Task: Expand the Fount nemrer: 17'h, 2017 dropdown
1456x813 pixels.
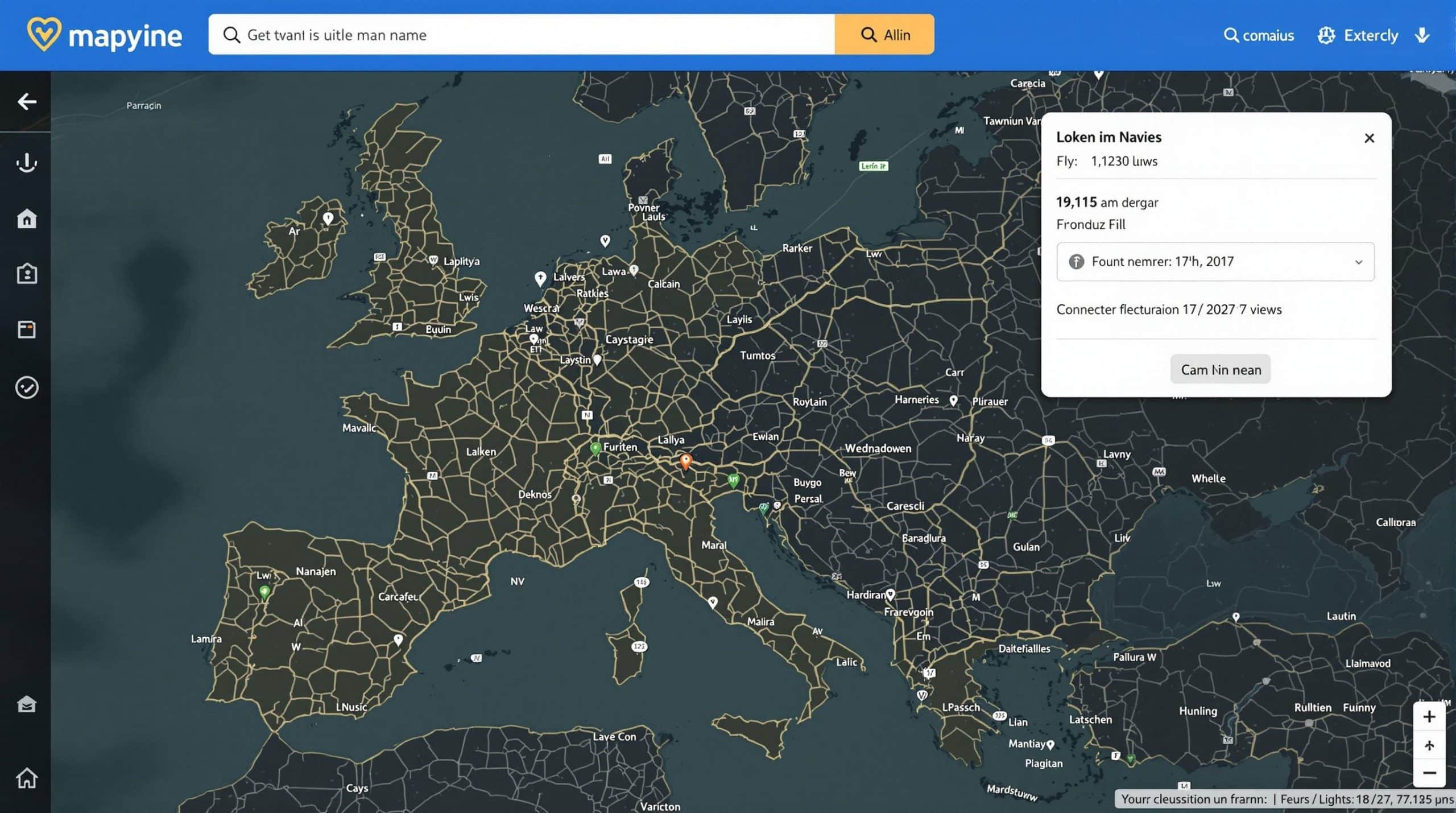Action: click(1215, 262)
